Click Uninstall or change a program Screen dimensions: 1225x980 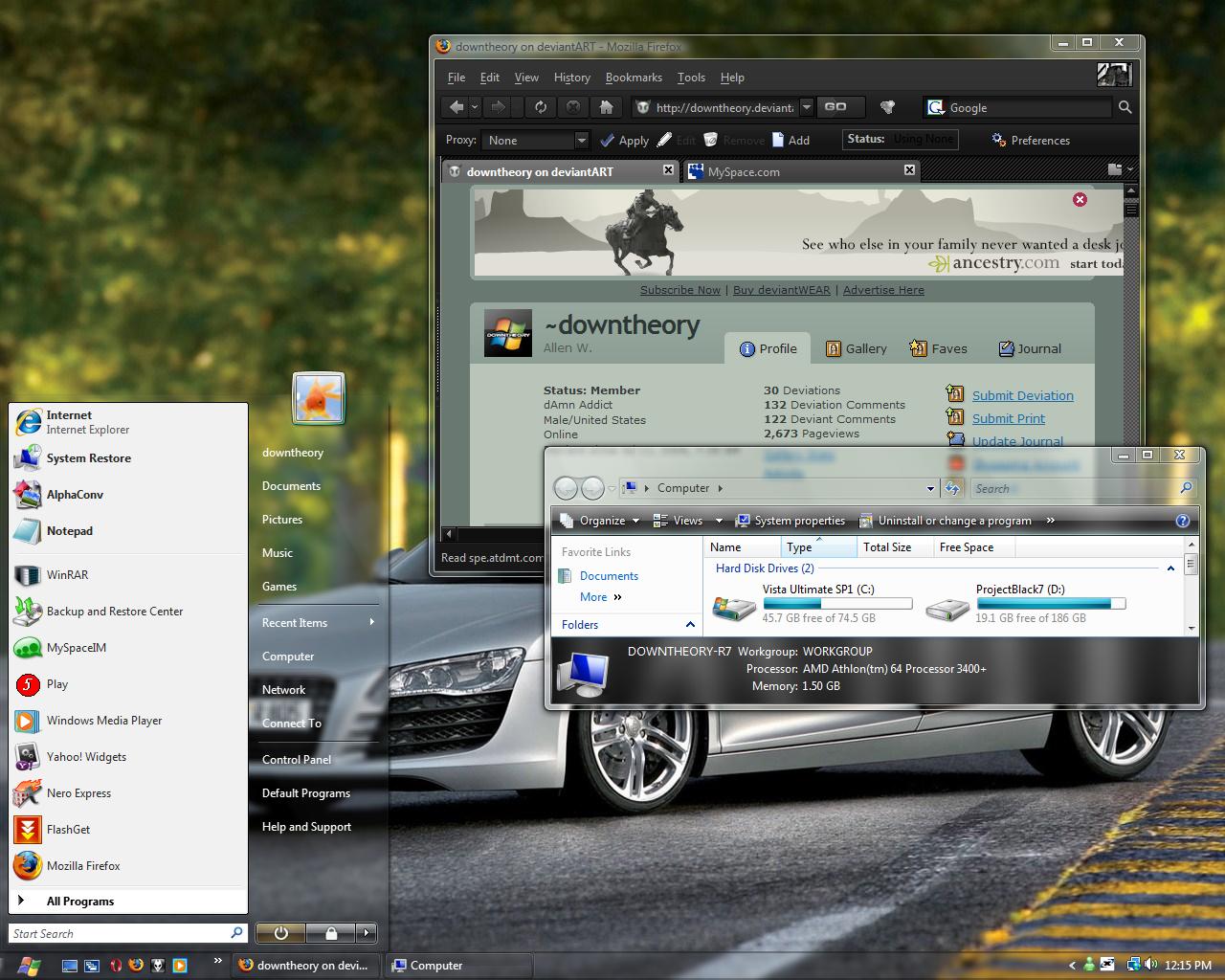point(946,521)
